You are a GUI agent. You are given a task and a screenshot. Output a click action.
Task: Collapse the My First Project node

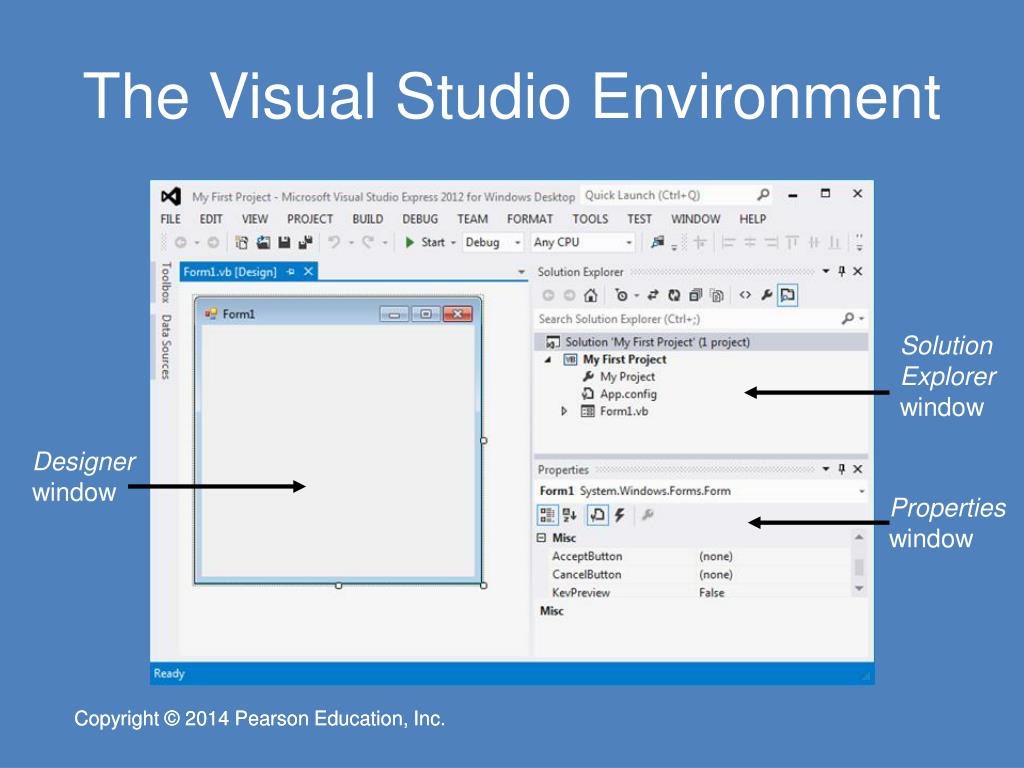pyautogui.click(x=547, y=360)
